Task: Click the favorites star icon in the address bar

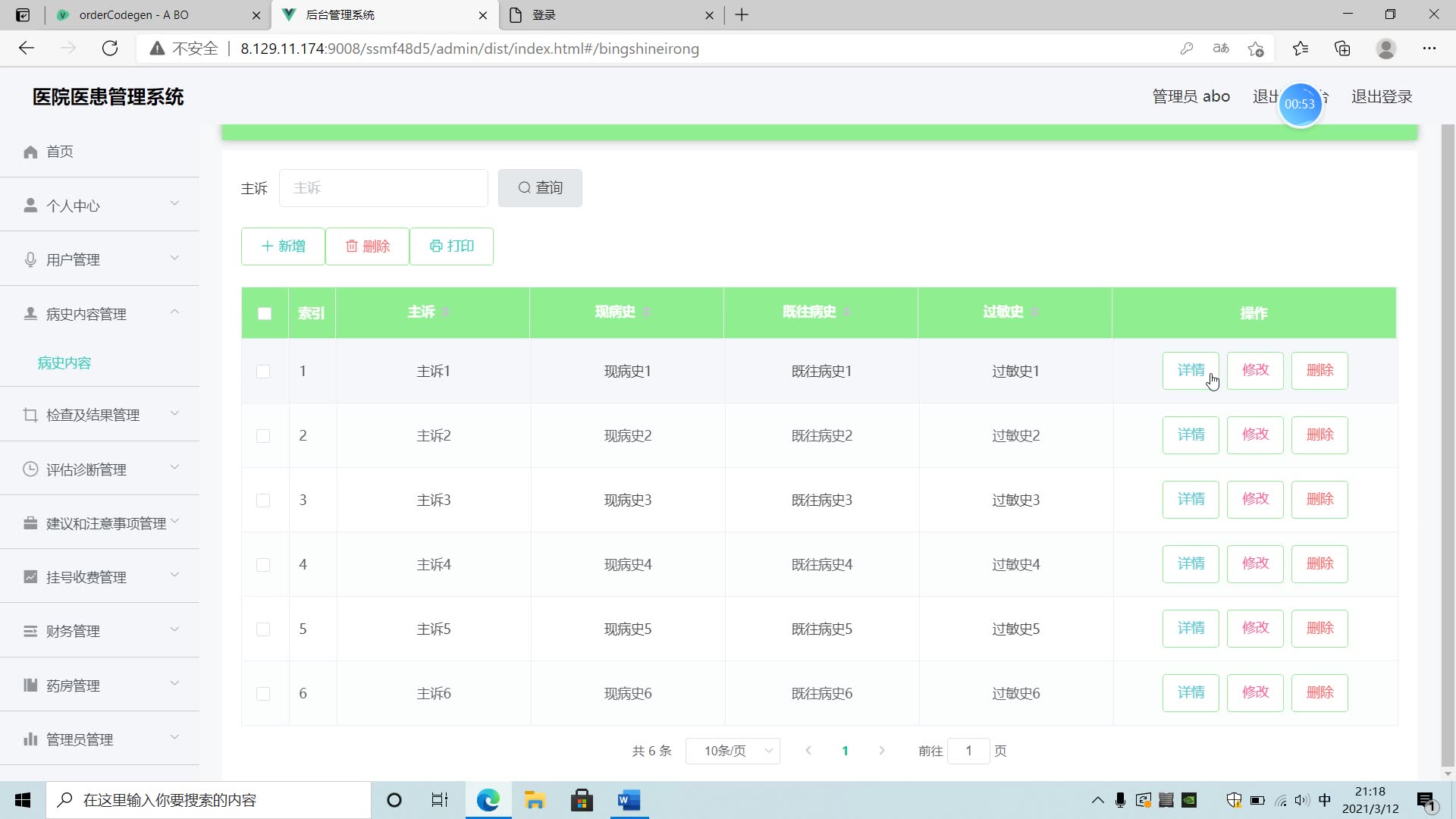Action: coord(1256,49)
